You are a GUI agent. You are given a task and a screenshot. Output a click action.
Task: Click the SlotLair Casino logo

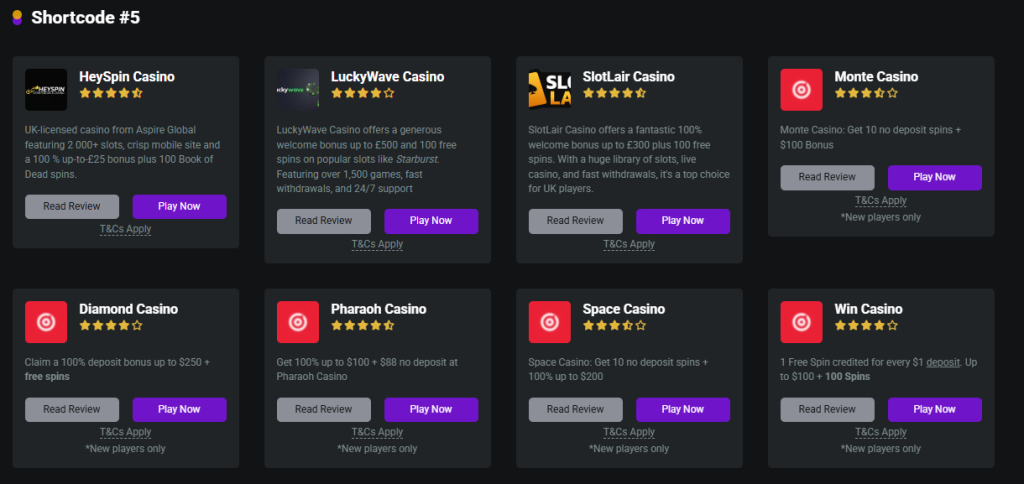[550, 89]
